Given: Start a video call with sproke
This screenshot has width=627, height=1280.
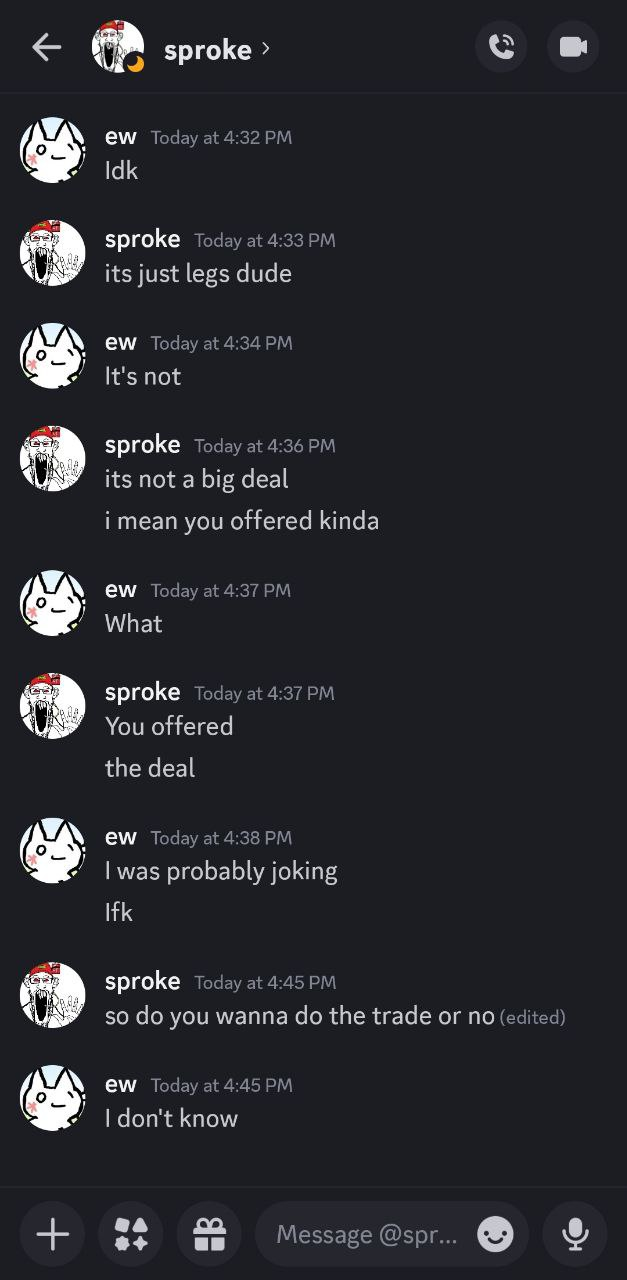Looking at the screenshot, I should [x=573, y=47].
